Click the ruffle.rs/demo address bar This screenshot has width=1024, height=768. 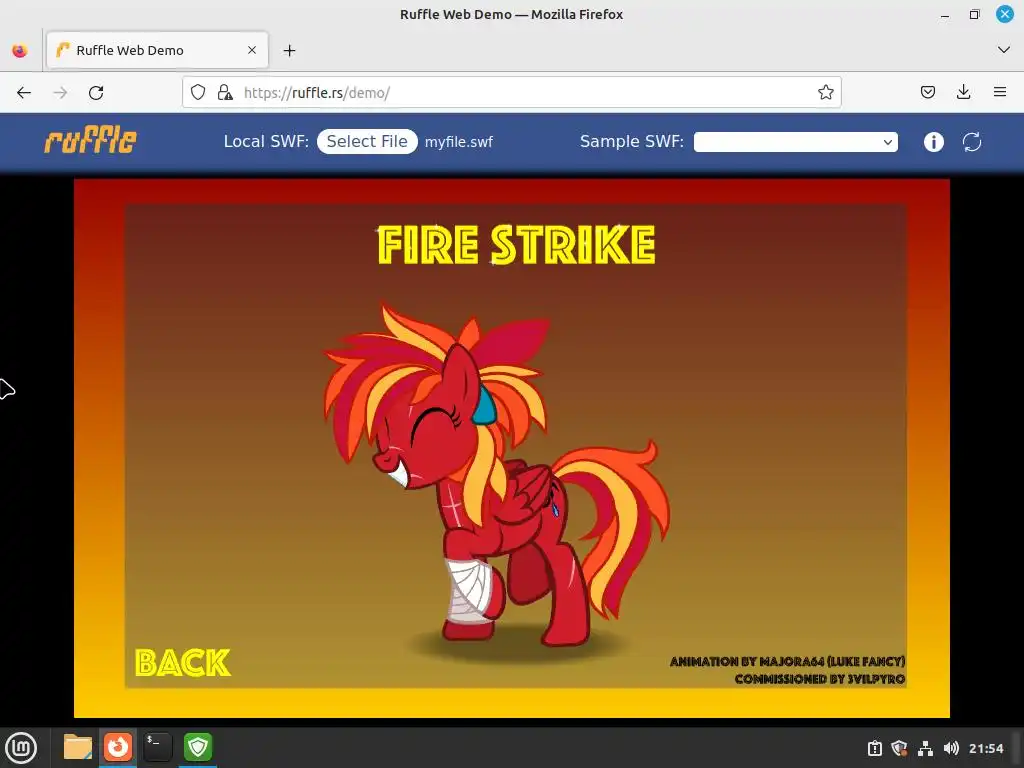tap(512, 93)
